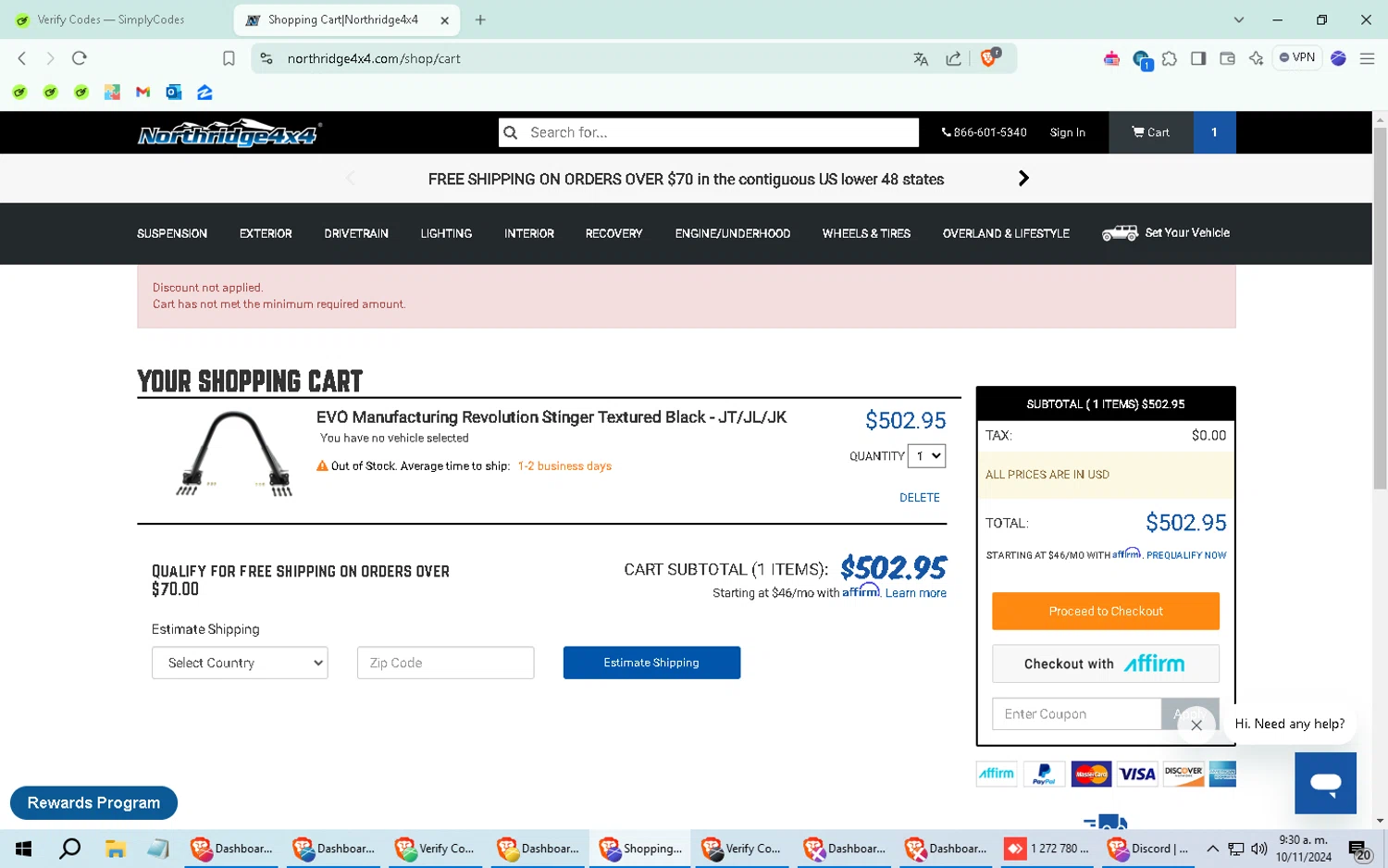Click Checkout with Affirm button

pyautogui.click(x=1106, y=663)
